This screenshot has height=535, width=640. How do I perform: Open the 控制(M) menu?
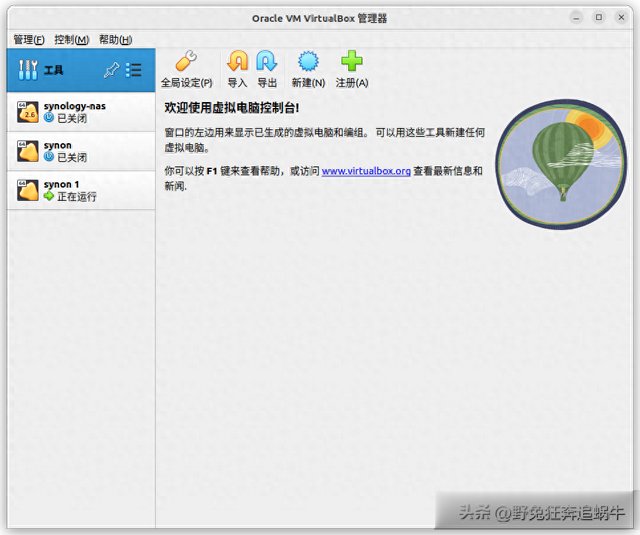point(72,40)
